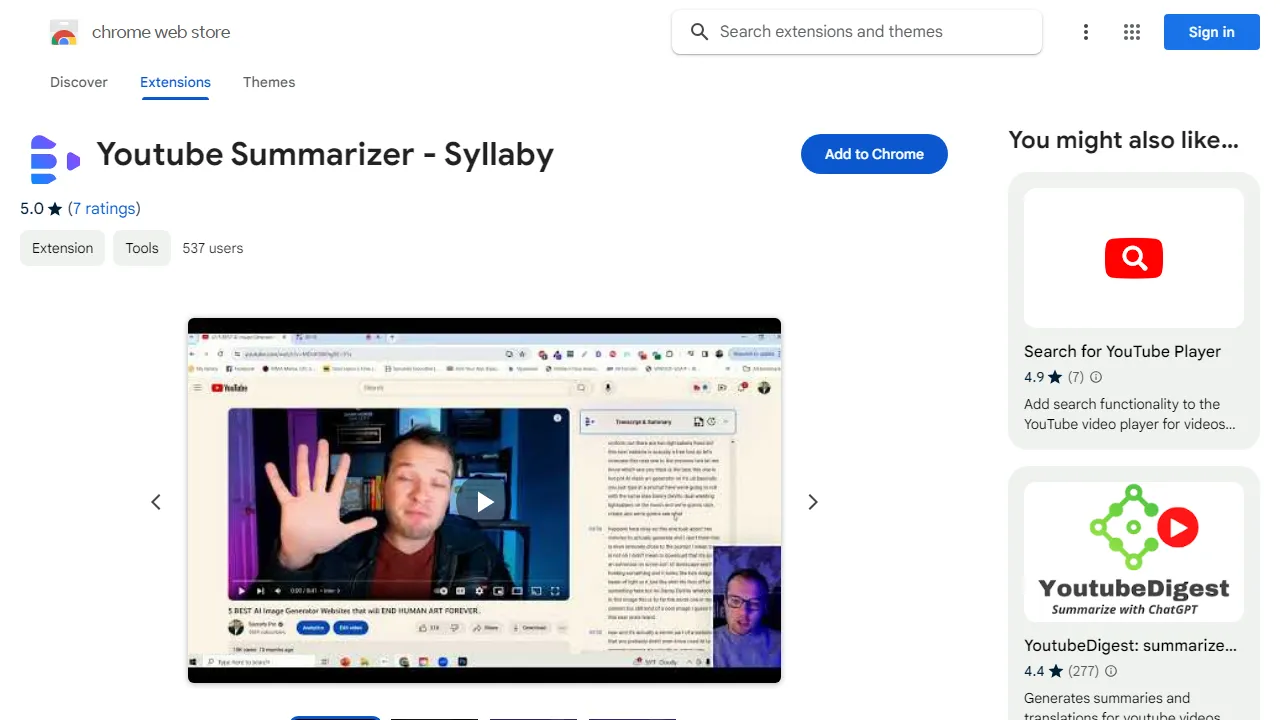The height and width of the screenshot is (720, 1280).
Task: Play the preview video
Action: (x=485, y=502)
